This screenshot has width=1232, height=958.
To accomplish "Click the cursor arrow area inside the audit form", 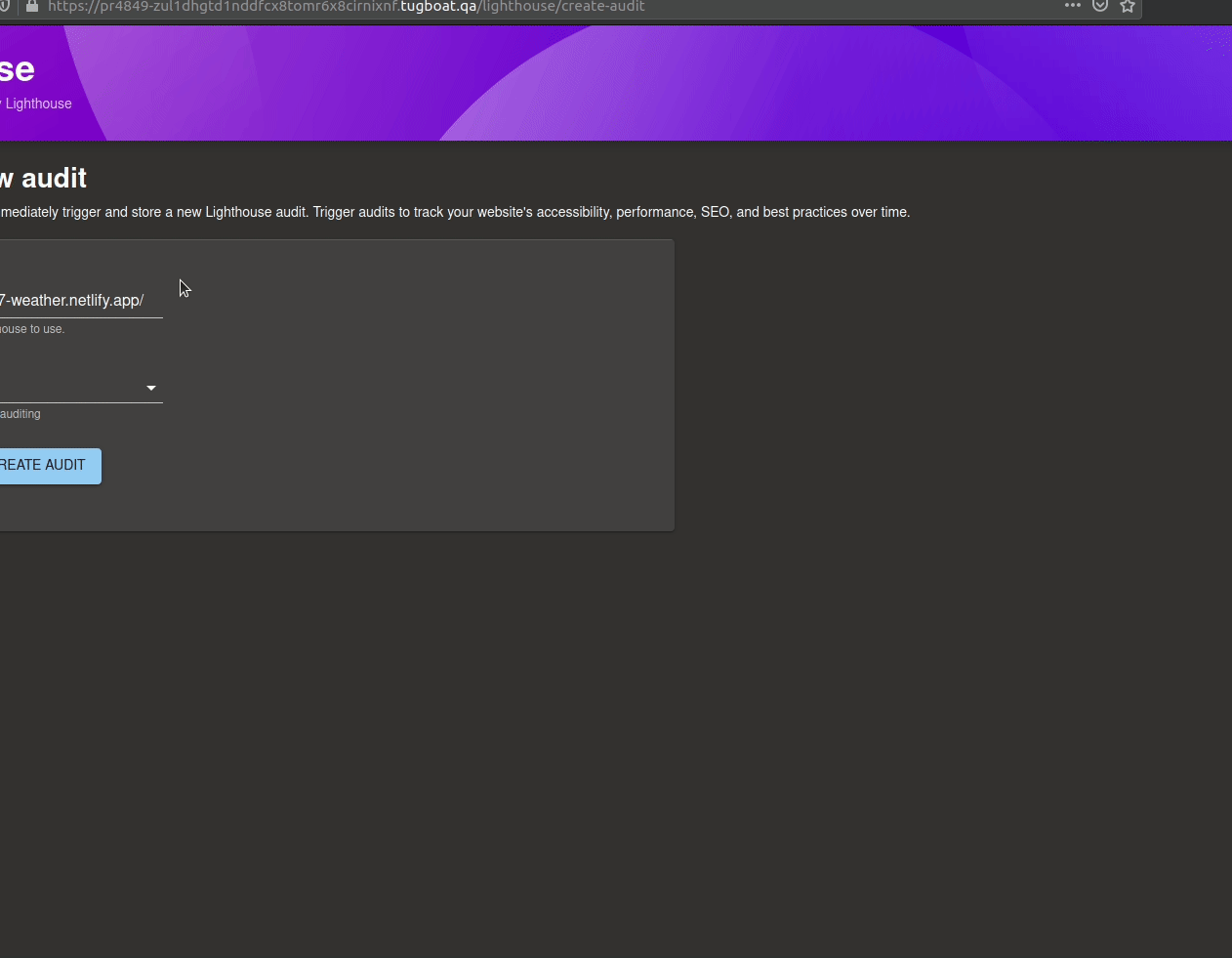I will 184,288.
